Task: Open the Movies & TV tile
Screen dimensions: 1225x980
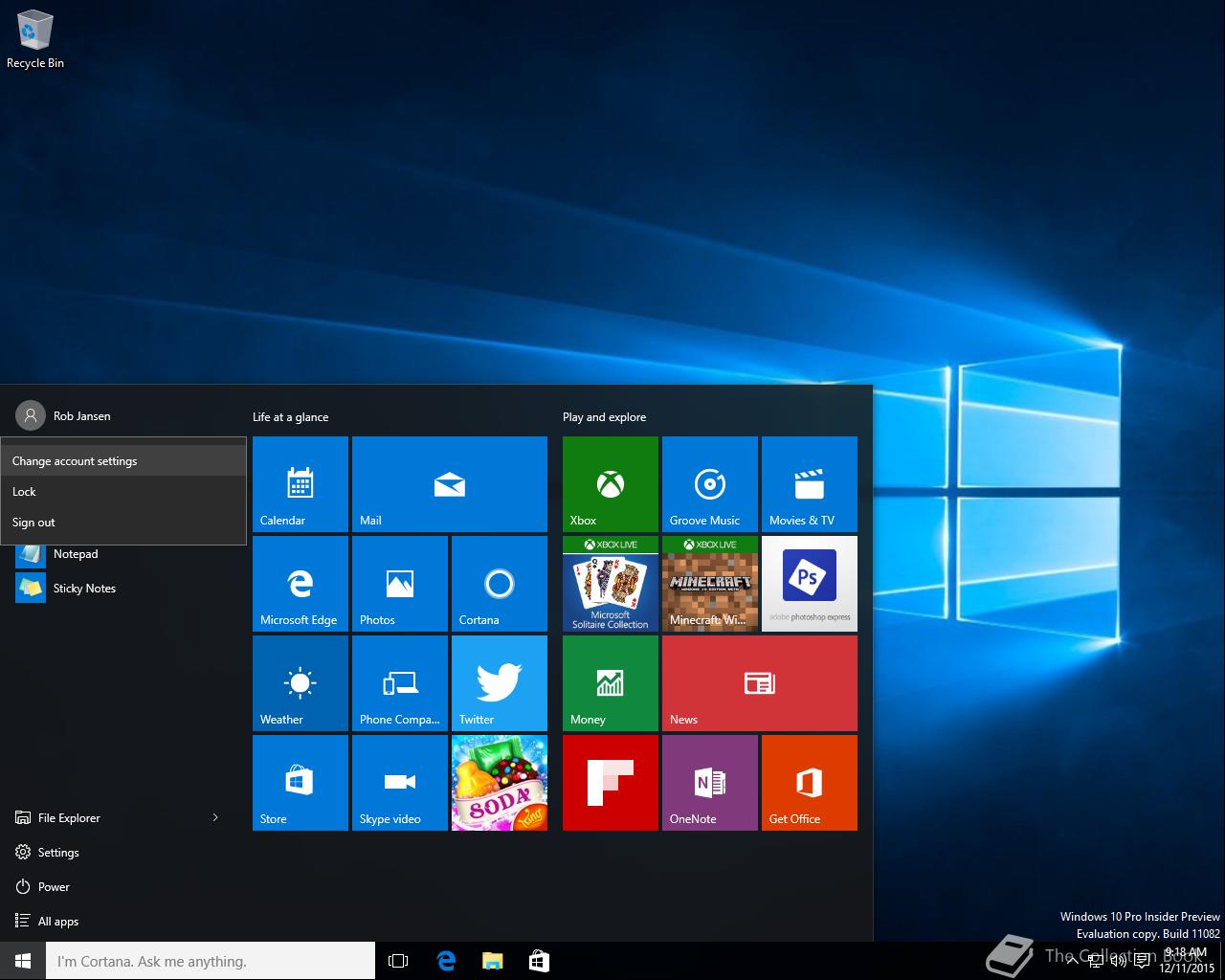Action: pos(810,484)
